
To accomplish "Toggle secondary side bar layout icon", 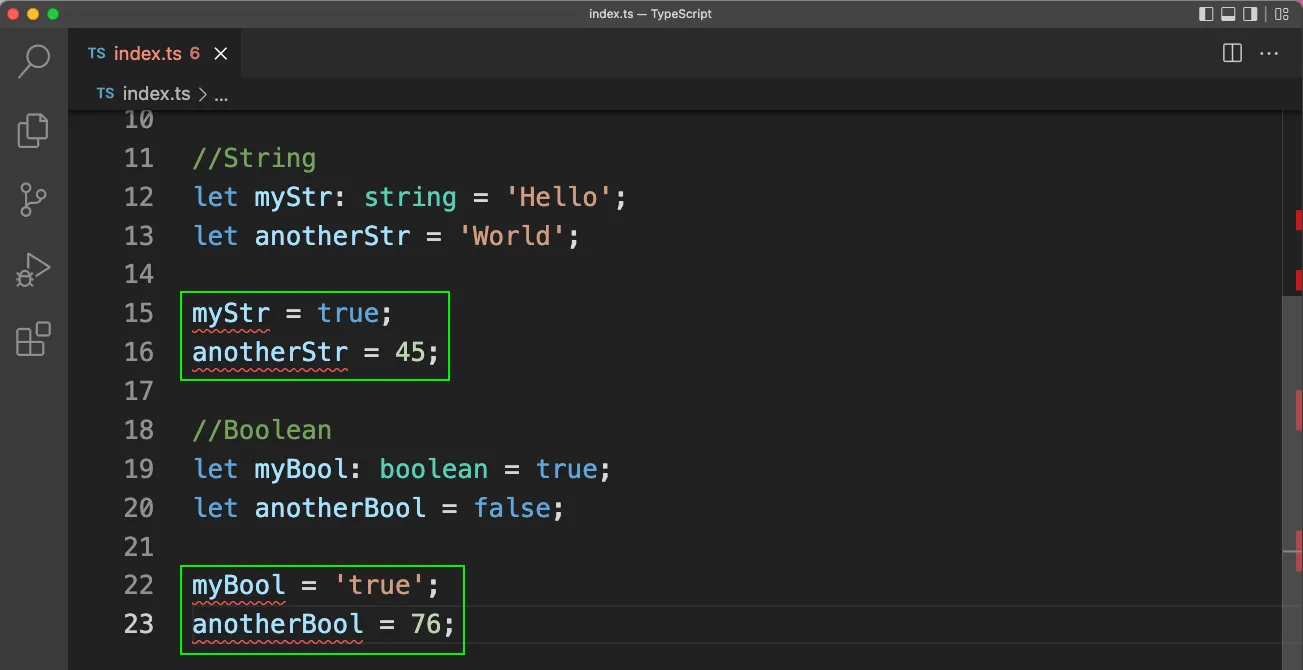I will (1250, 14).
